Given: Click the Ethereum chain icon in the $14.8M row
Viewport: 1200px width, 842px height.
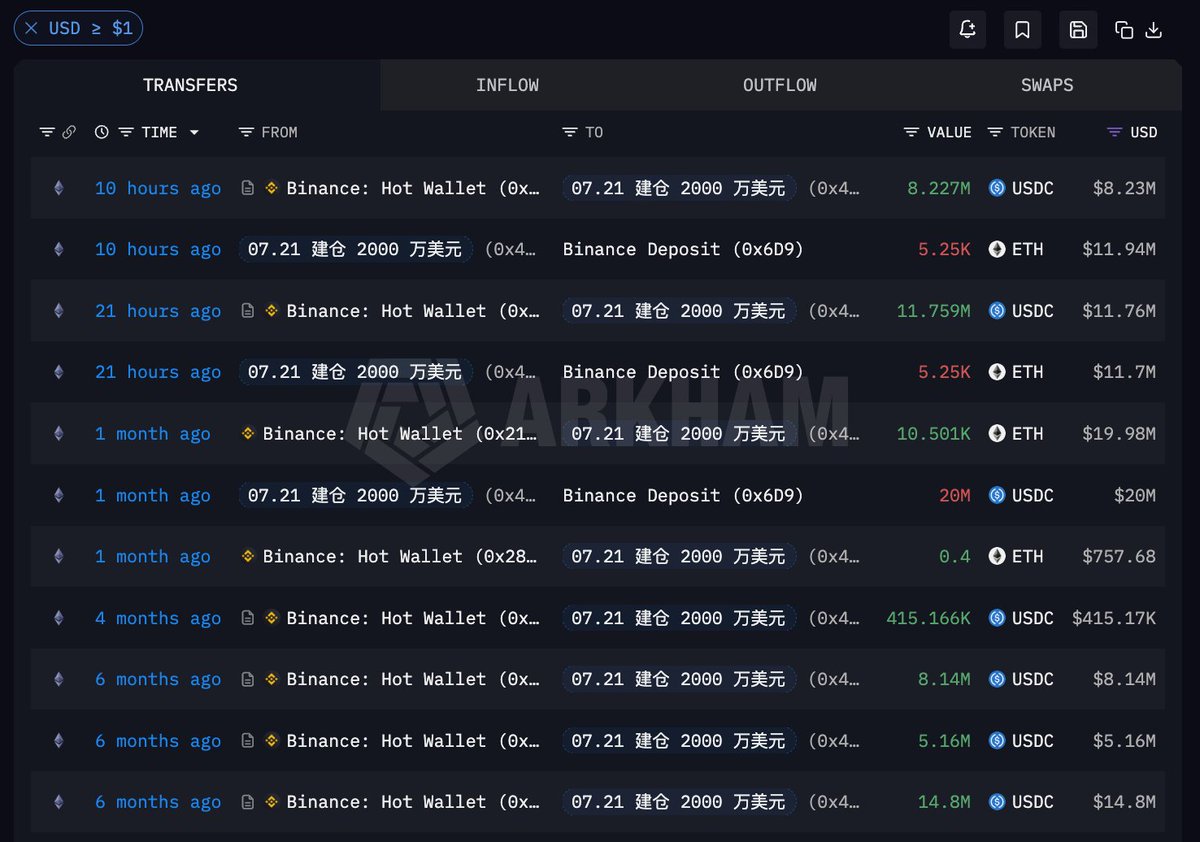Looking at the screenshot, I should 58,802.
